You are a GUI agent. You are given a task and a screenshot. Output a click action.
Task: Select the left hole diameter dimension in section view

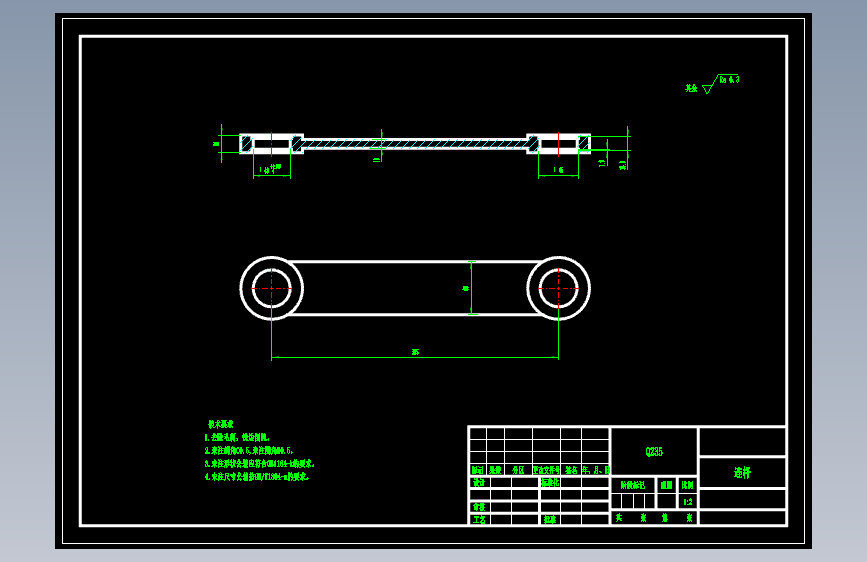pyautogui.click(x=270, y=169)
